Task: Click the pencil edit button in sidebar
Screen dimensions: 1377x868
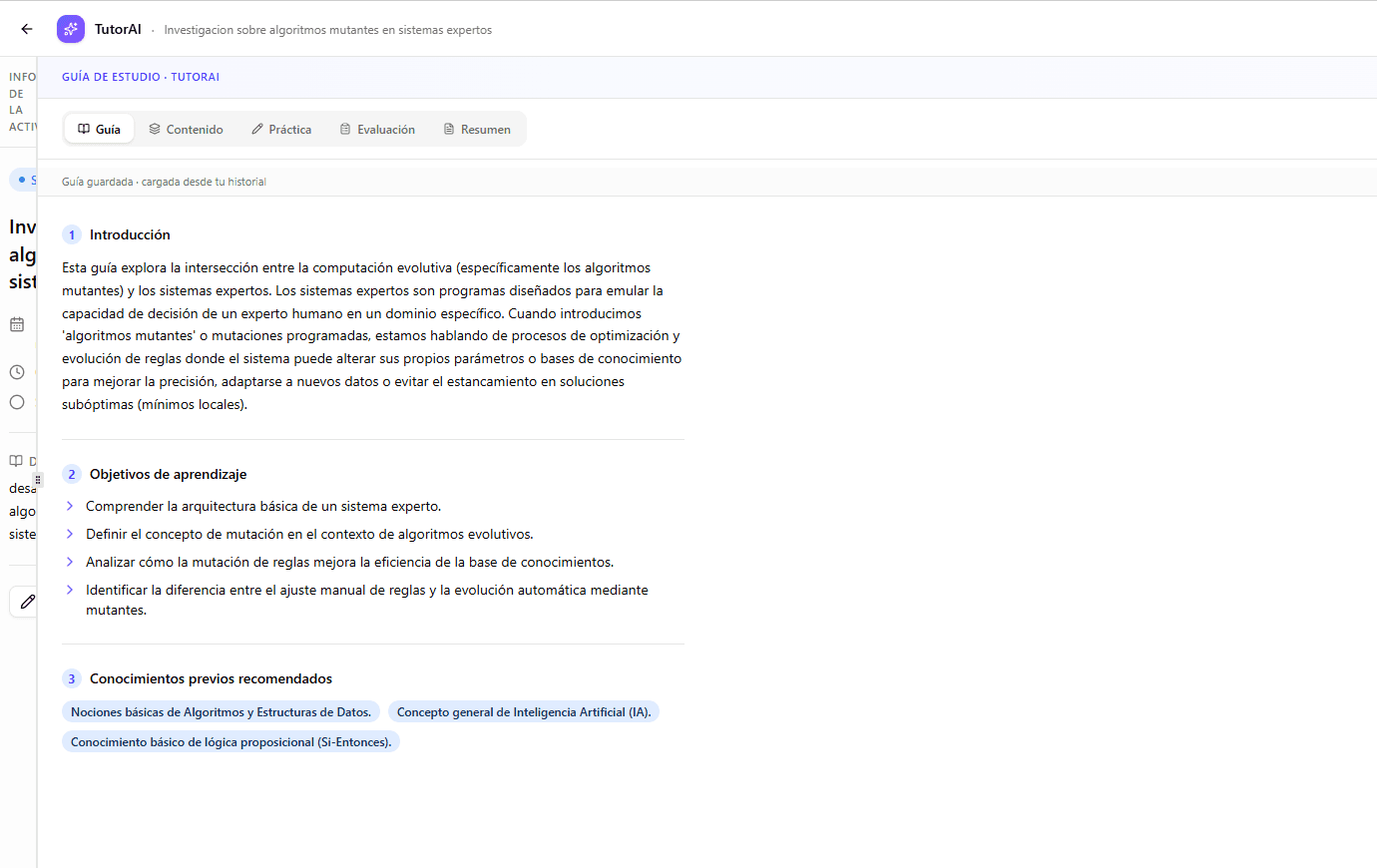Action: [24, 602]
